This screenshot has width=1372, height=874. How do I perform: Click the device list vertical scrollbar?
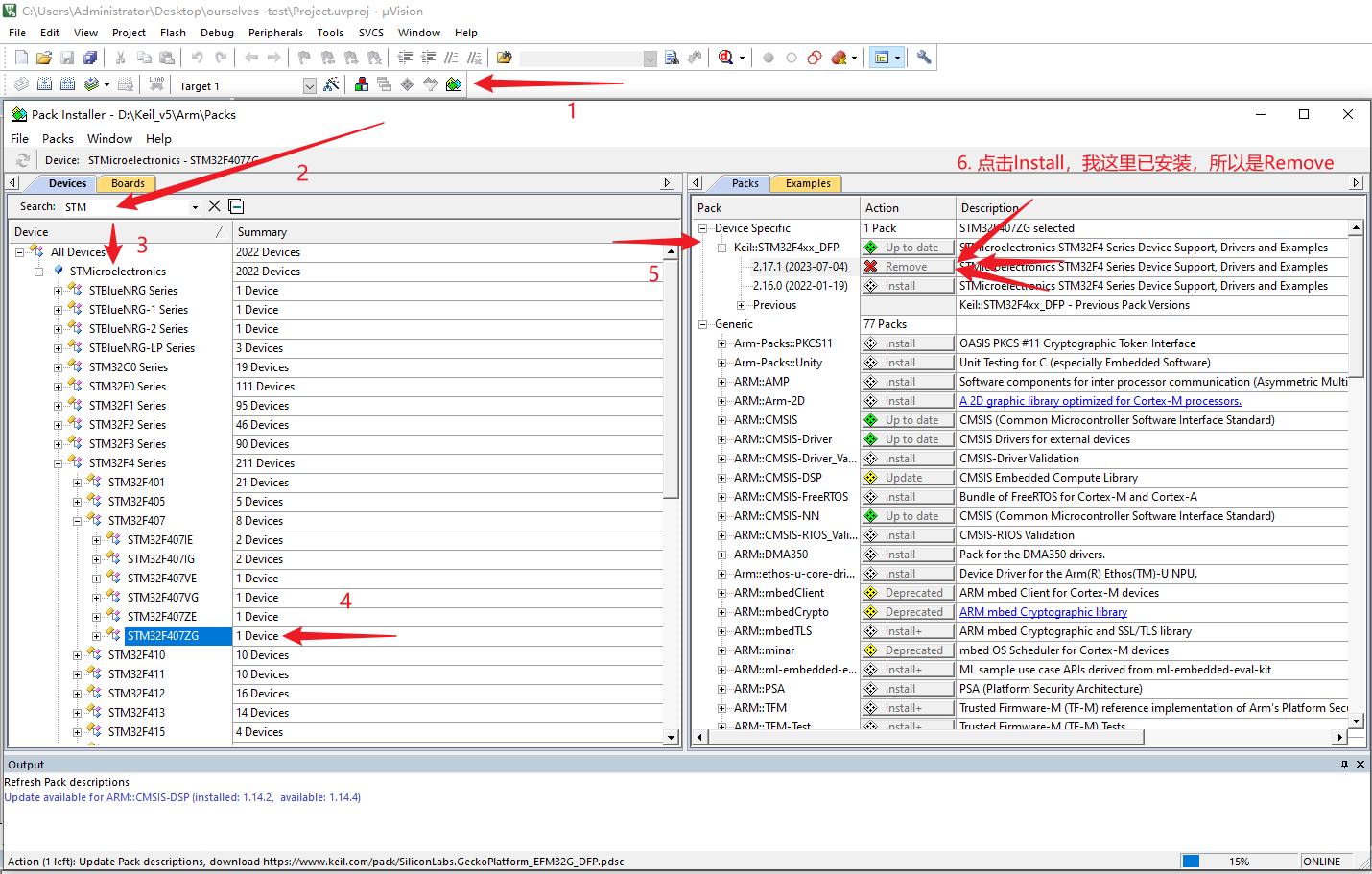(x=672, y=495)
